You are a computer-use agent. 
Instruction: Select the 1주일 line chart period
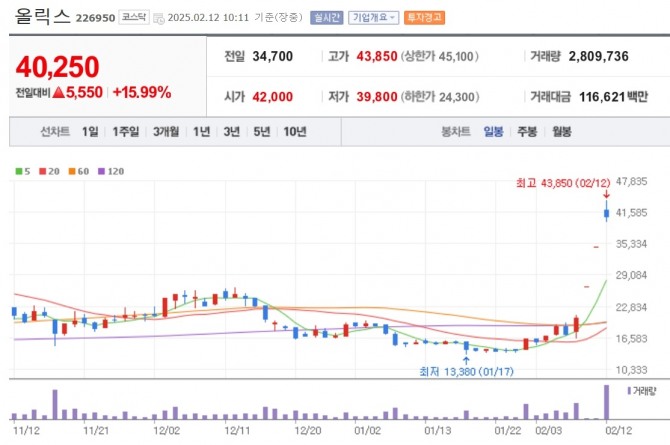[126, 132]
